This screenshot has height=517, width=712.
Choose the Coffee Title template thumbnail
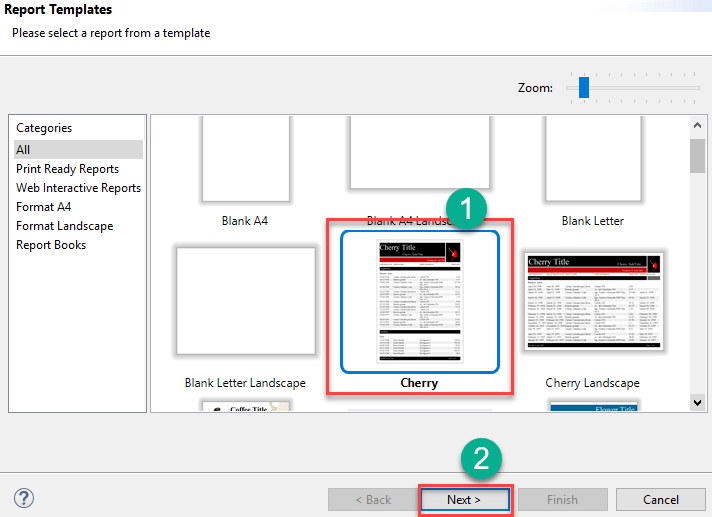coord(245,406)
